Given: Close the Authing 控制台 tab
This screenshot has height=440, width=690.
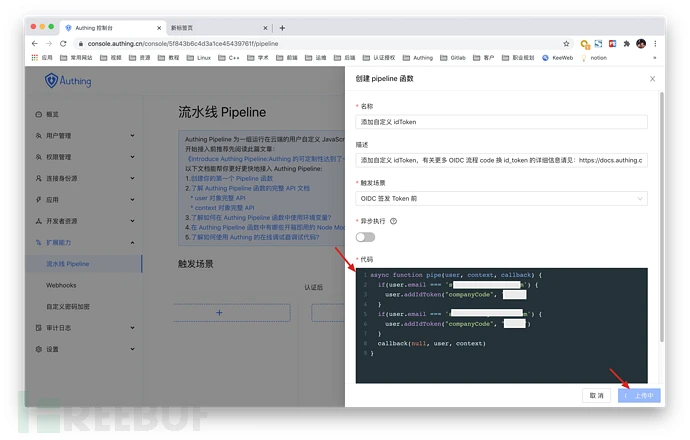Looking at the screenshot, I should tap(159, 28).
